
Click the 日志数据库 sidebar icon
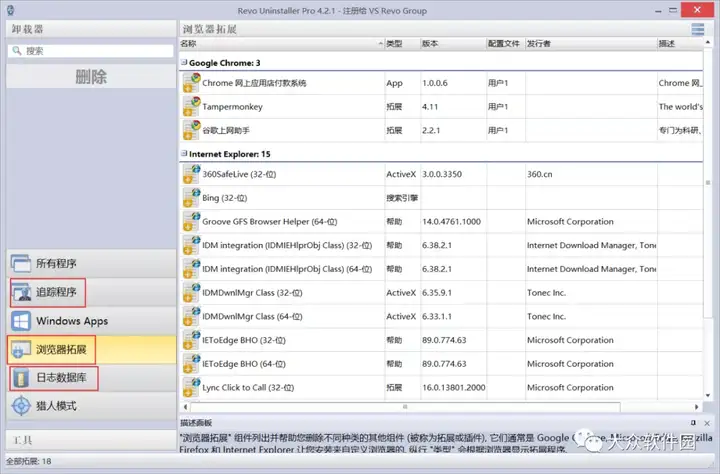click(21, 378)
